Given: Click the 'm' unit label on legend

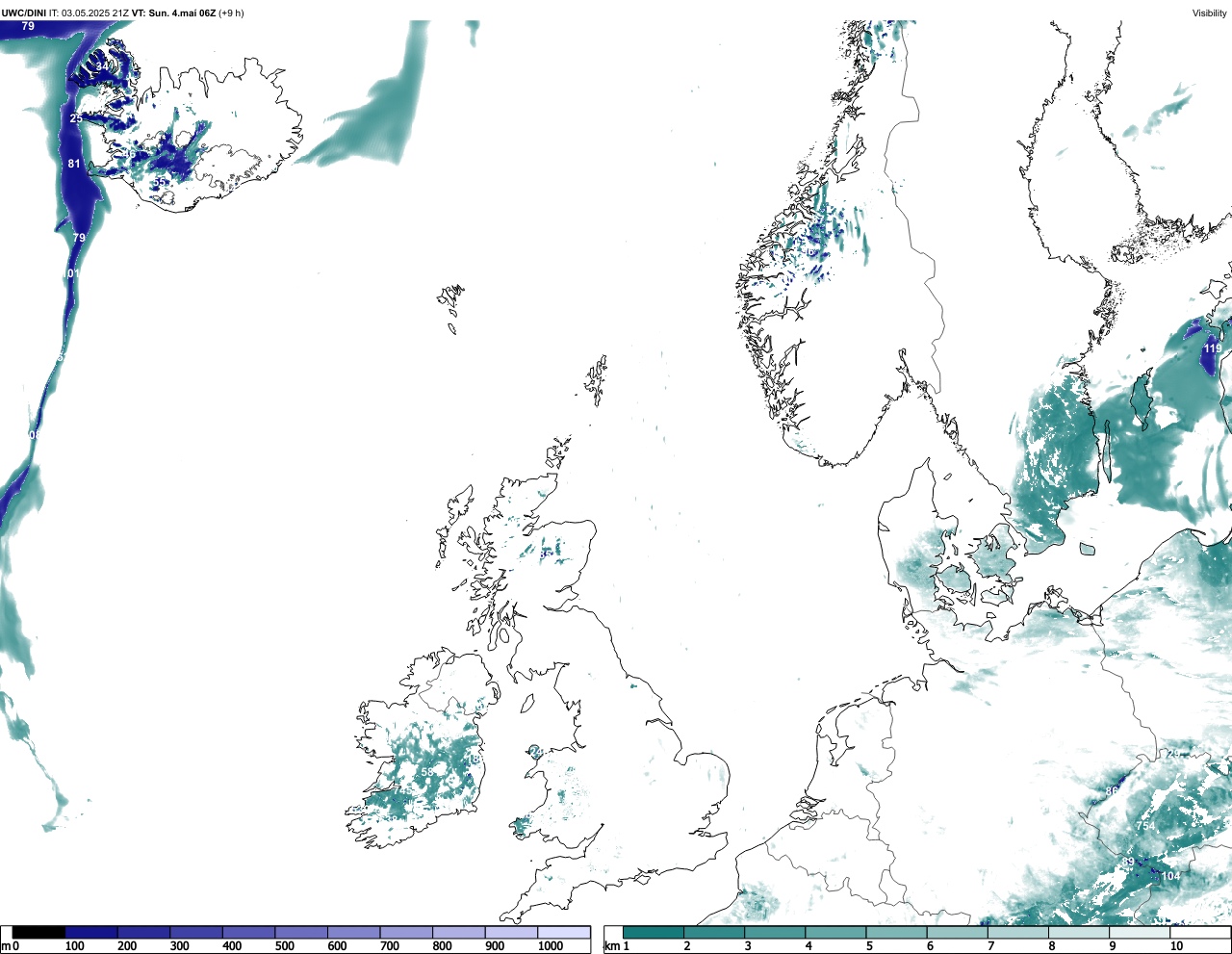Looking at the screenshot, I should click(x=6, y=946).
